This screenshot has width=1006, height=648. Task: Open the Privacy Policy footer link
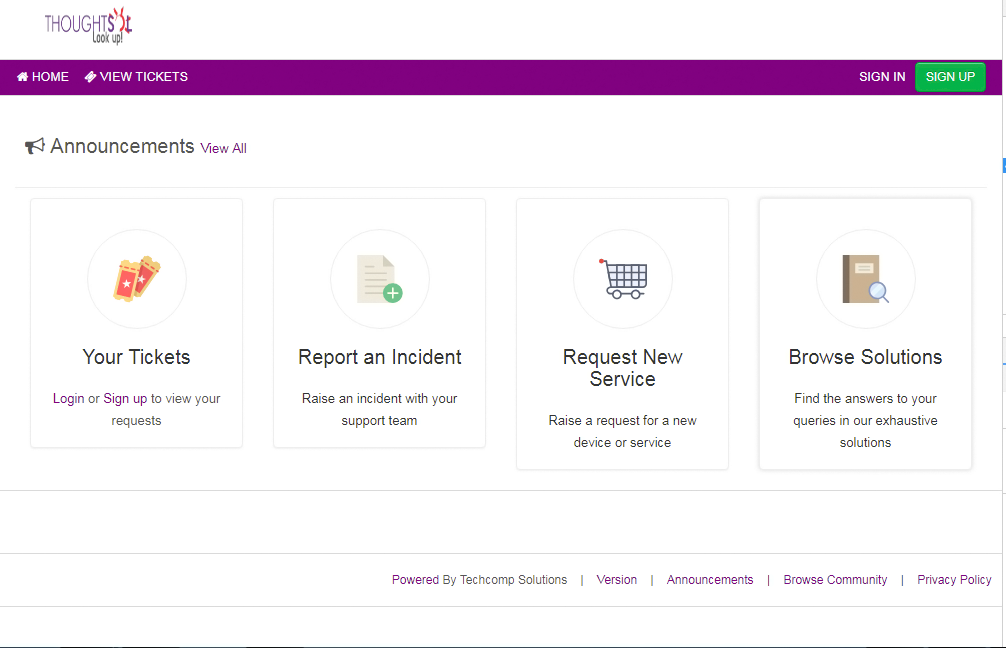[954, 580]
